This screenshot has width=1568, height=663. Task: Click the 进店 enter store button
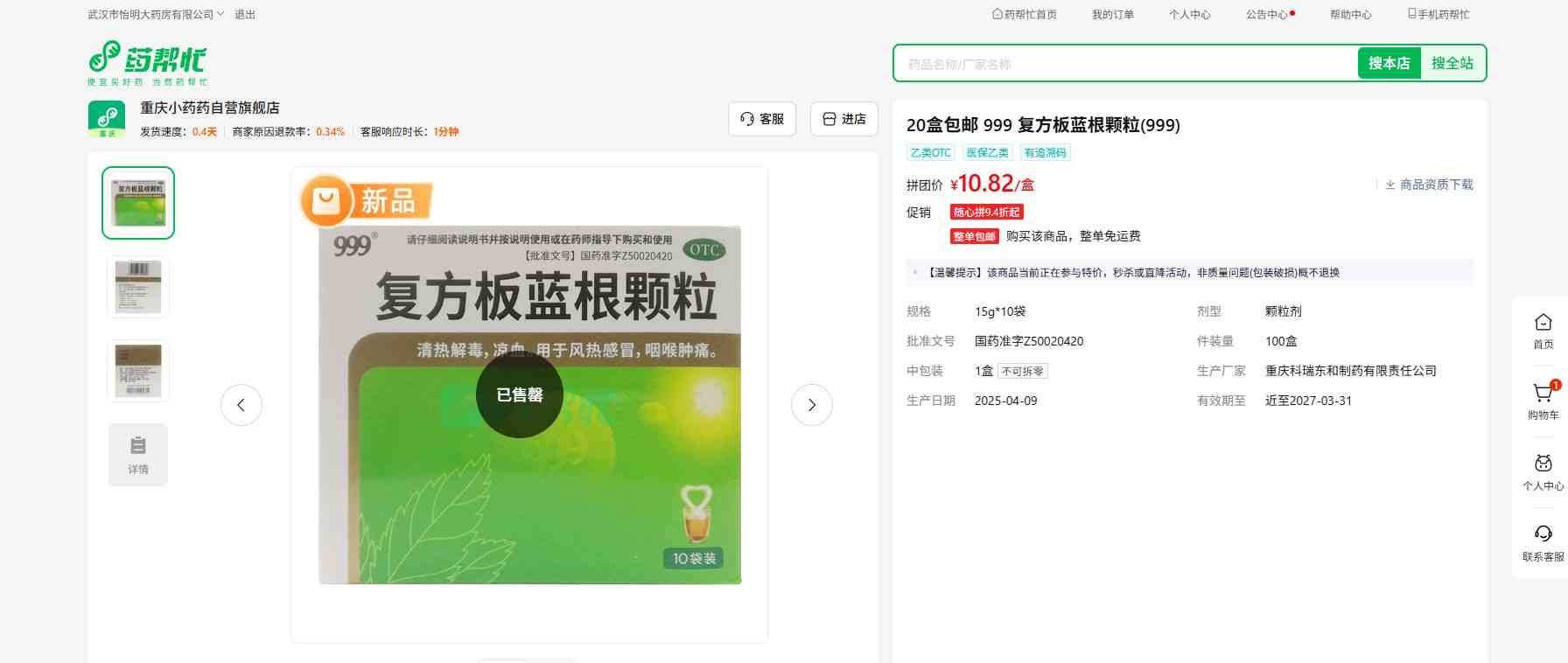point(843,119)
